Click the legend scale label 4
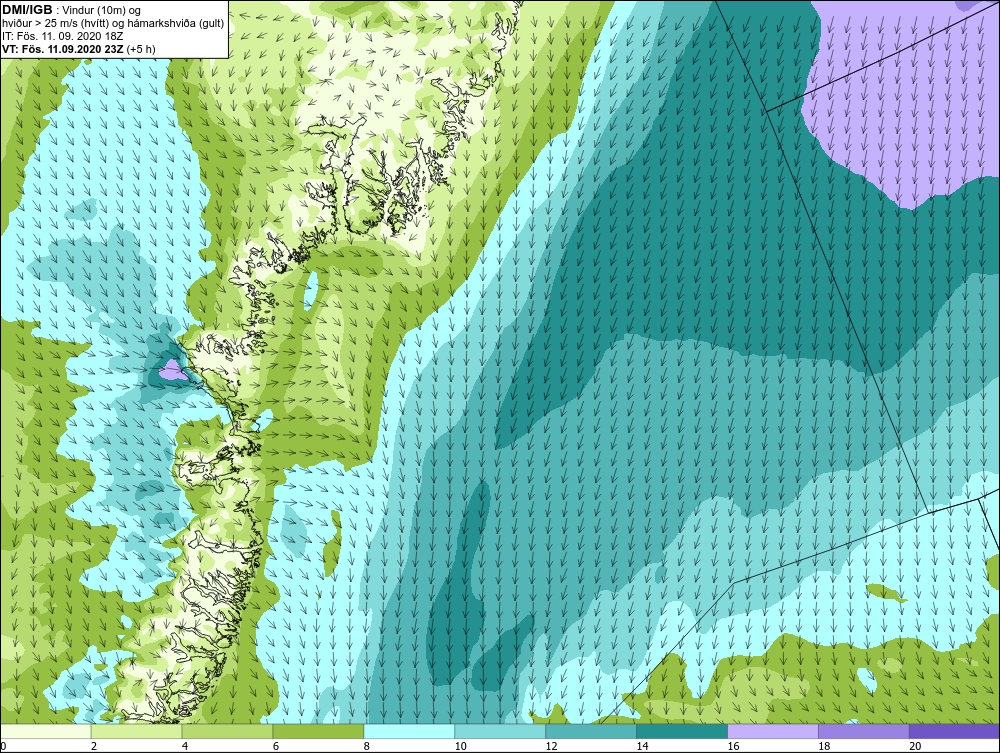Viewport: 1000px width, 753px height. click(x=185, y=746)
